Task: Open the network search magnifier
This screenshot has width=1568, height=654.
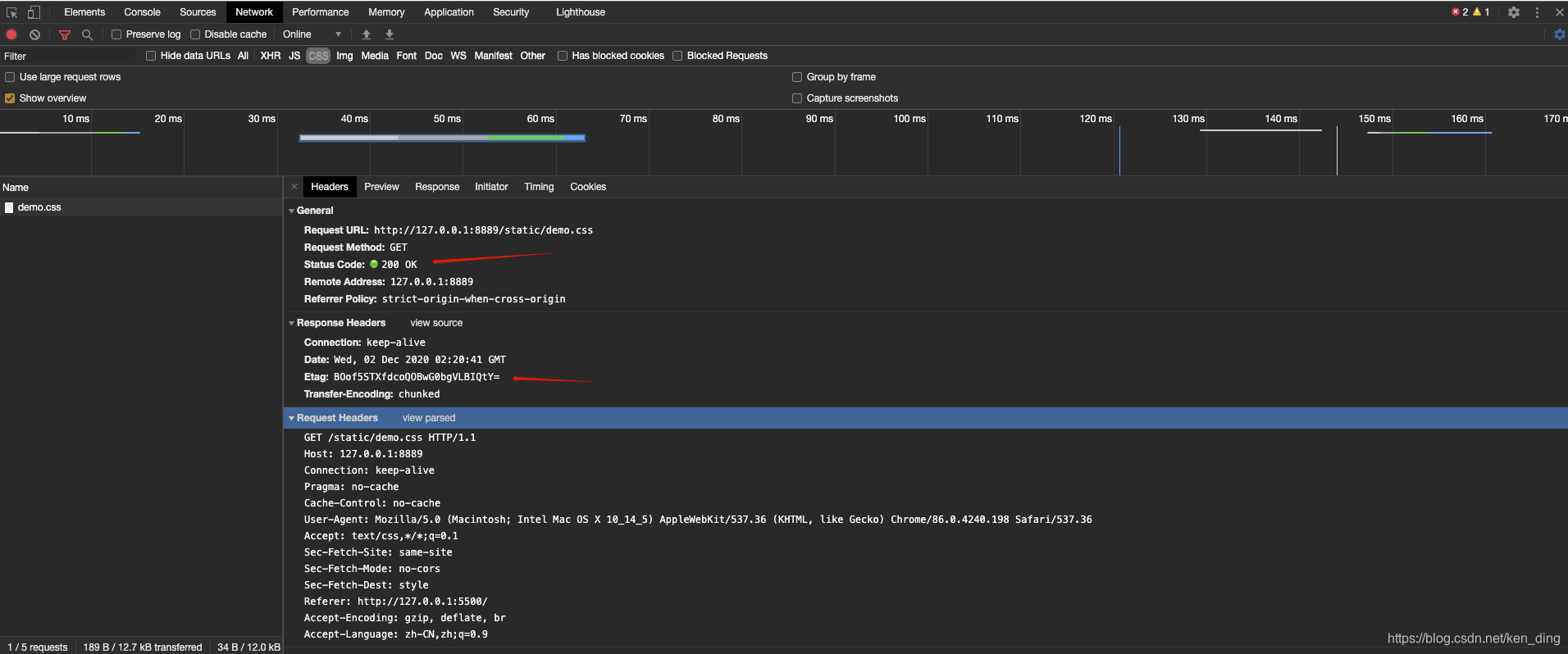Action: click(x=87, y=34)
